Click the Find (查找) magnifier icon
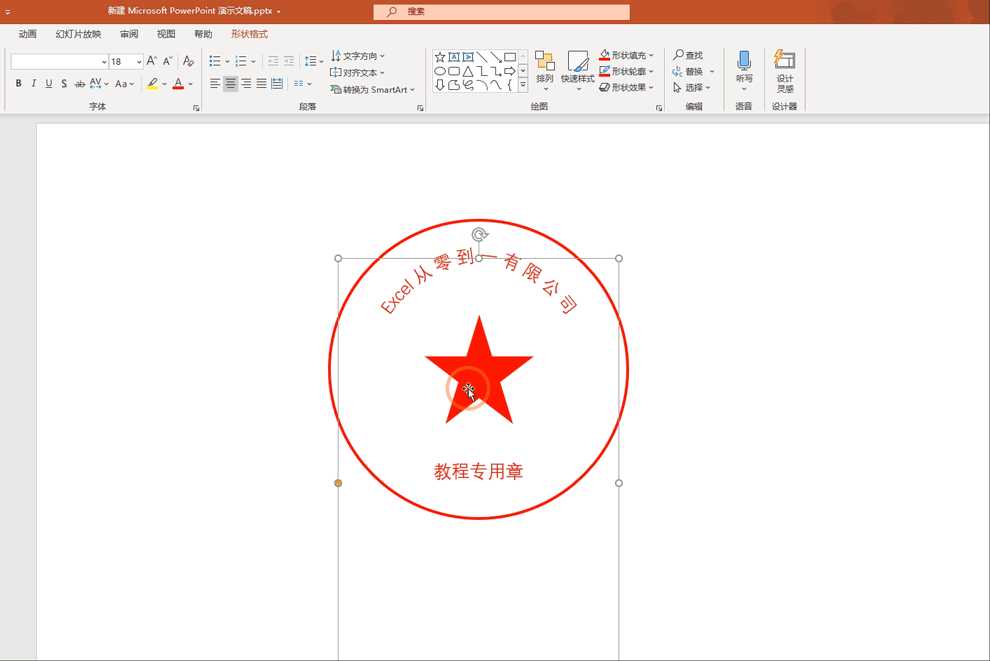 point(679,56)
